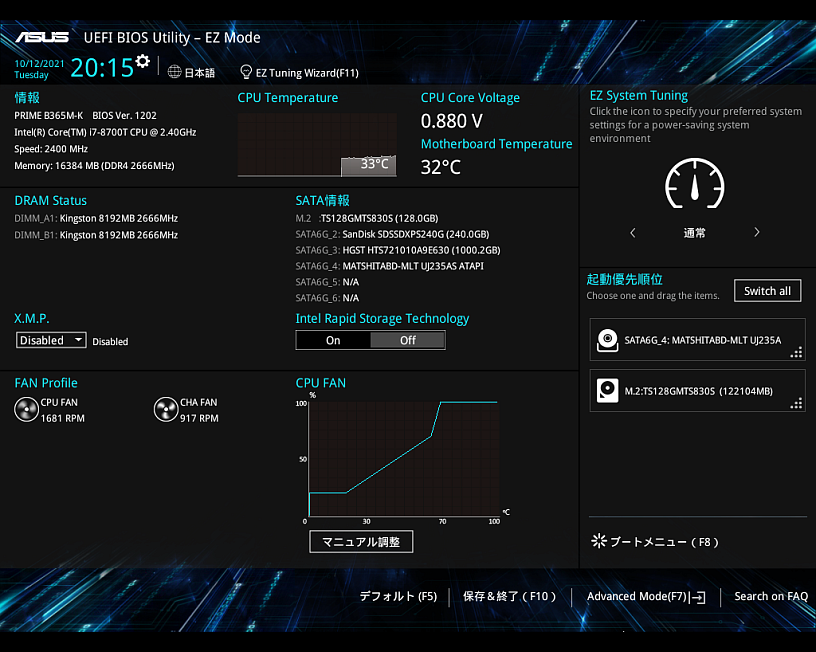This screenshot has width=816, height=652.
Task: Click the Speed: 2400 MHz line
Action: pyautogui.click(x=51, y=149)
